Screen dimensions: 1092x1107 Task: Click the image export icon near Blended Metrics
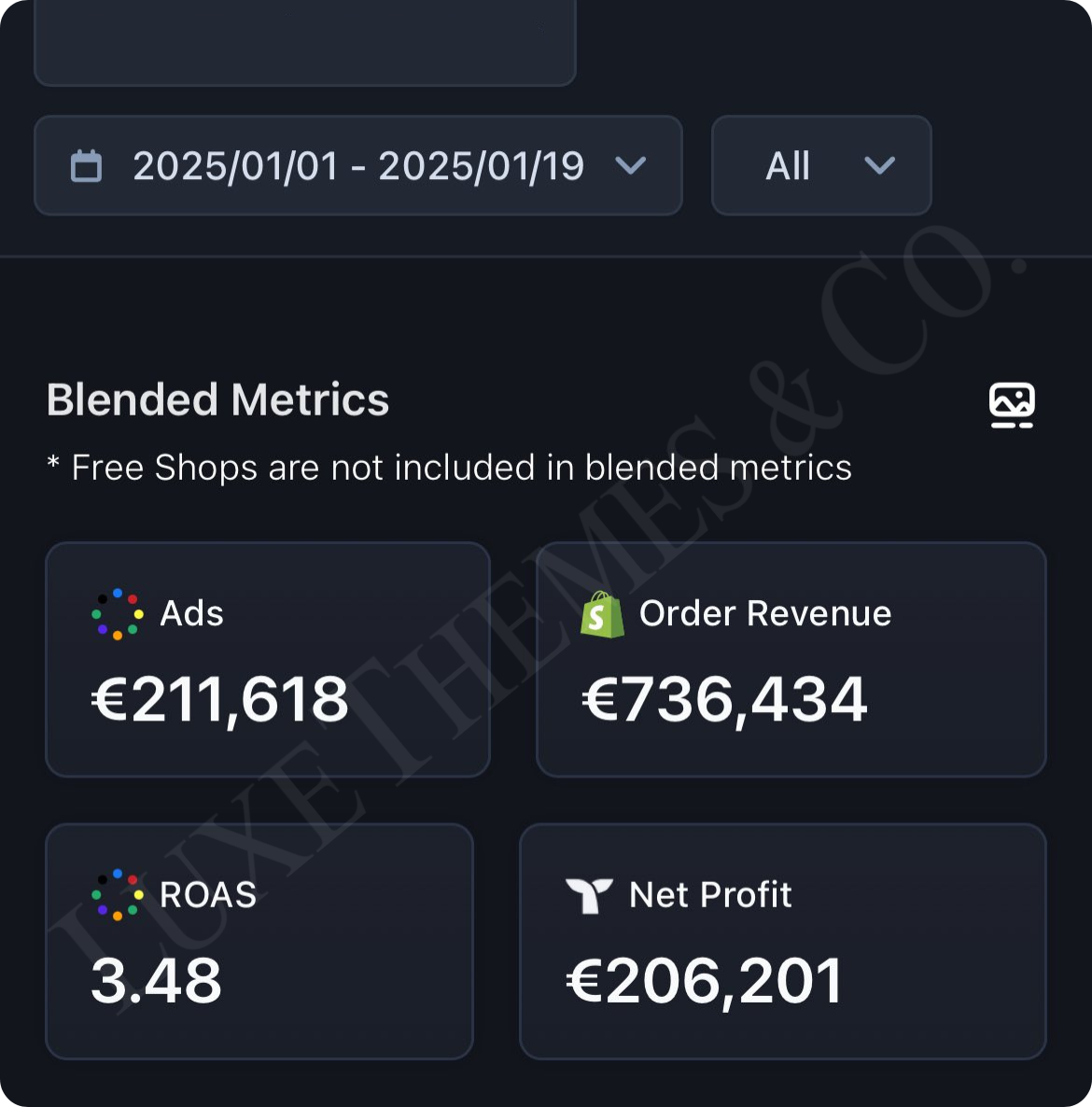[1012, 405]
